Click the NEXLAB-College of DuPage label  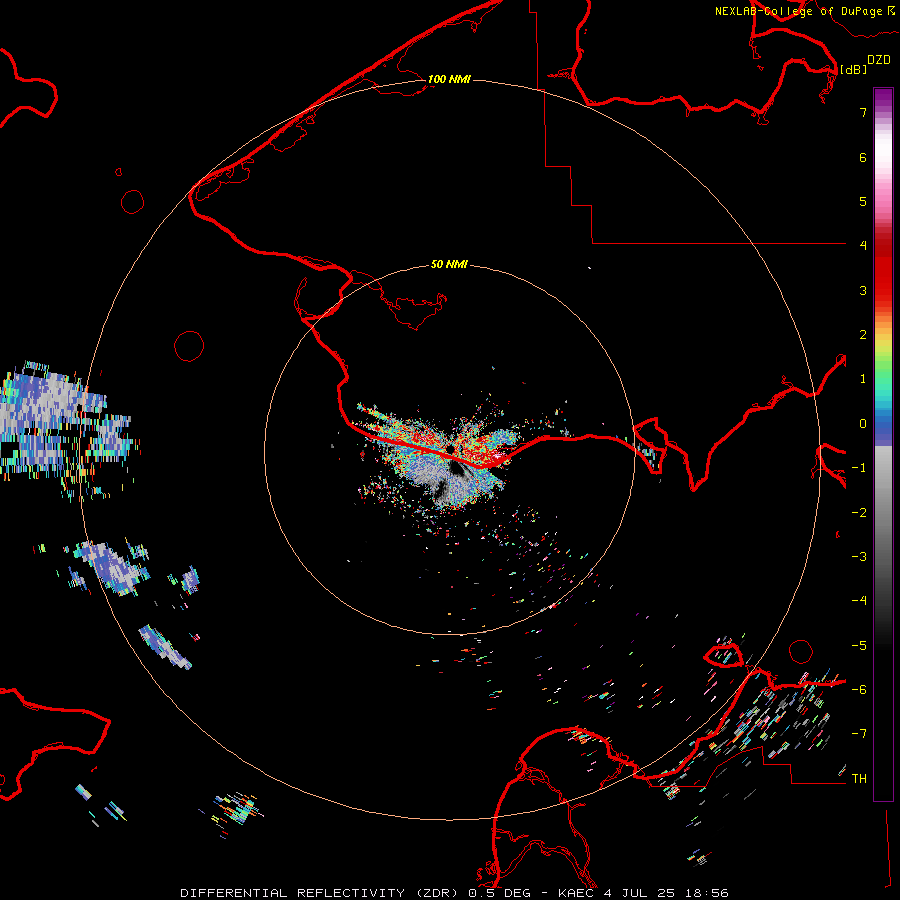click(804, 11)
